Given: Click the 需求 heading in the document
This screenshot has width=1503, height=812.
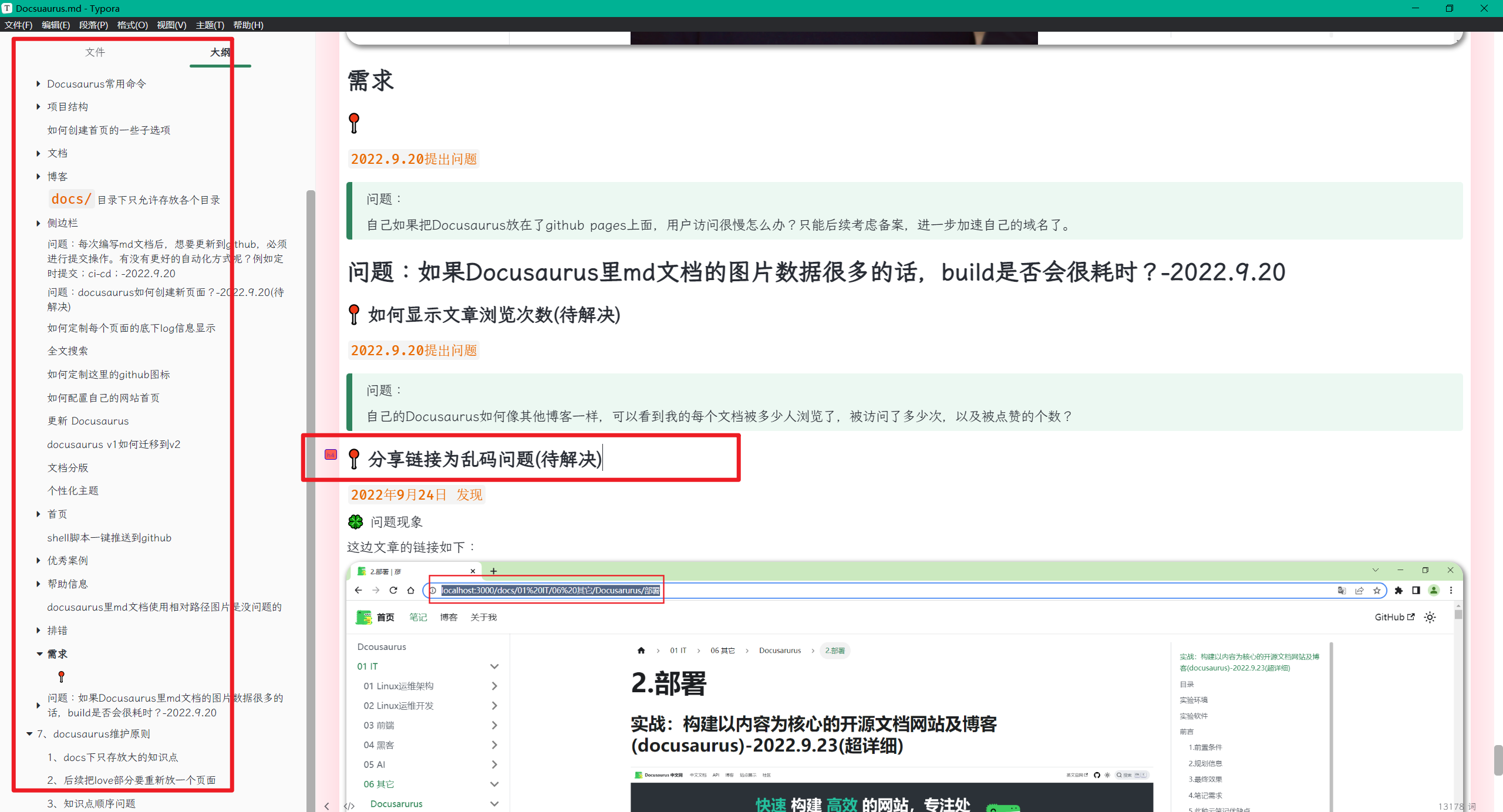Looking at the screenshot, I should point(370,80).
